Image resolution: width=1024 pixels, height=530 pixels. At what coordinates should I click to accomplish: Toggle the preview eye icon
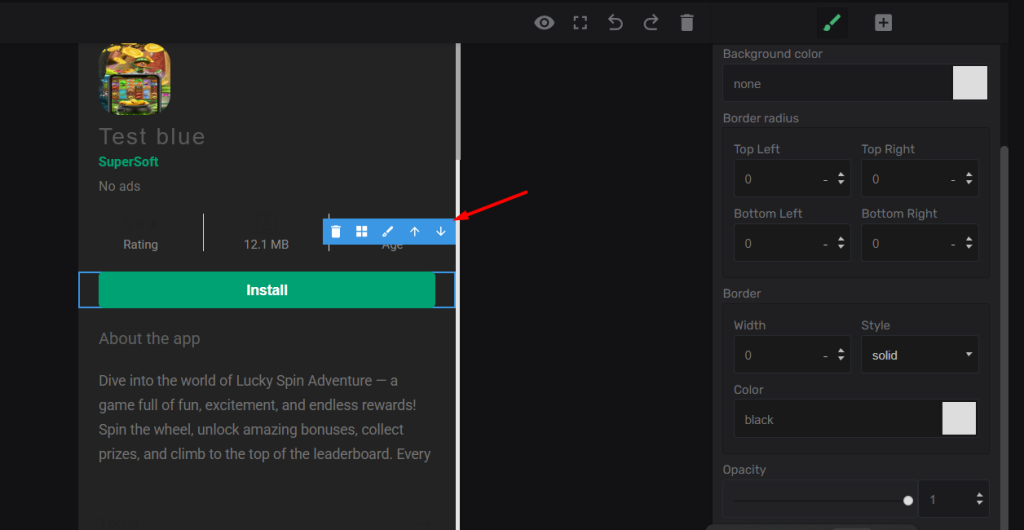tap(544, 23)
